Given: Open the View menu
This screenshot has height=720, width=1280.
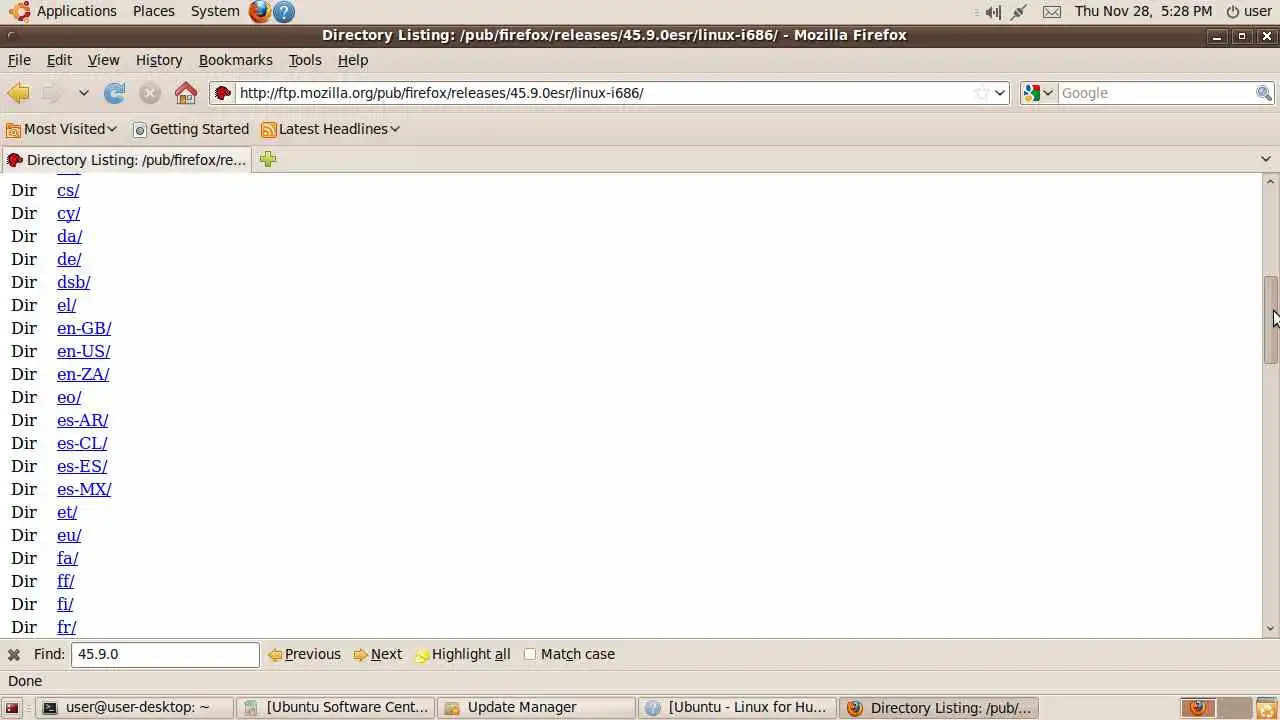Looking at the screenshot, I should point(103,60).
